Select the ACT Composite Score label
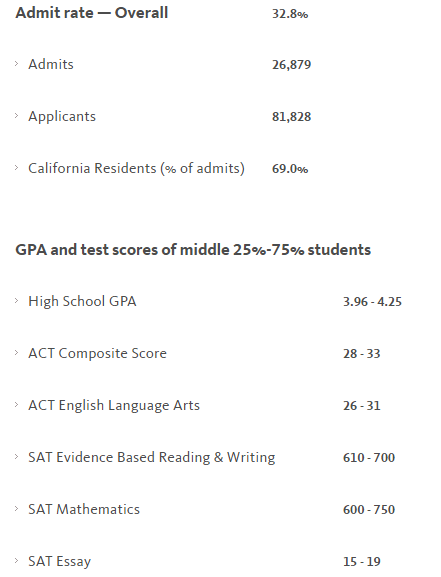 [x=97, y=354]
